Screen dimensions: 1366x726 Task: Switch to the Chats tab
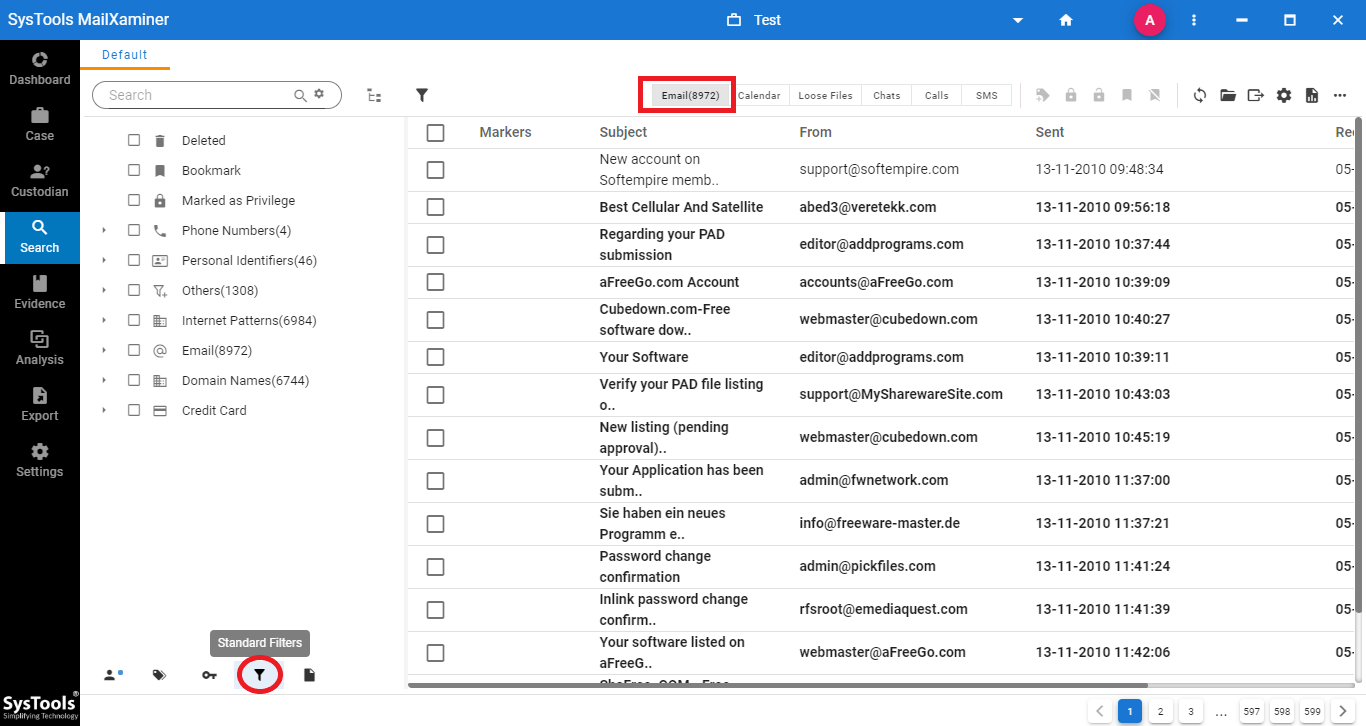[886, 95]
